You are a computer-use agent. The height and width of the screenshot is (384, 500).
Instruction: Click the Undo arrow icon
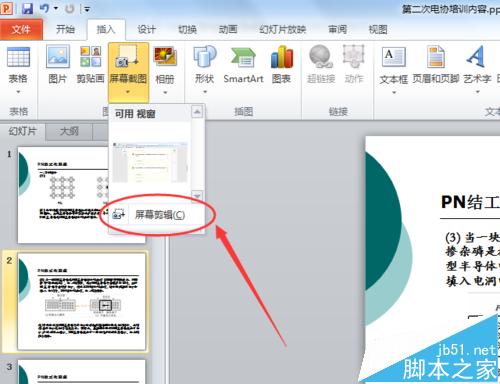click(x=44, y=8)
